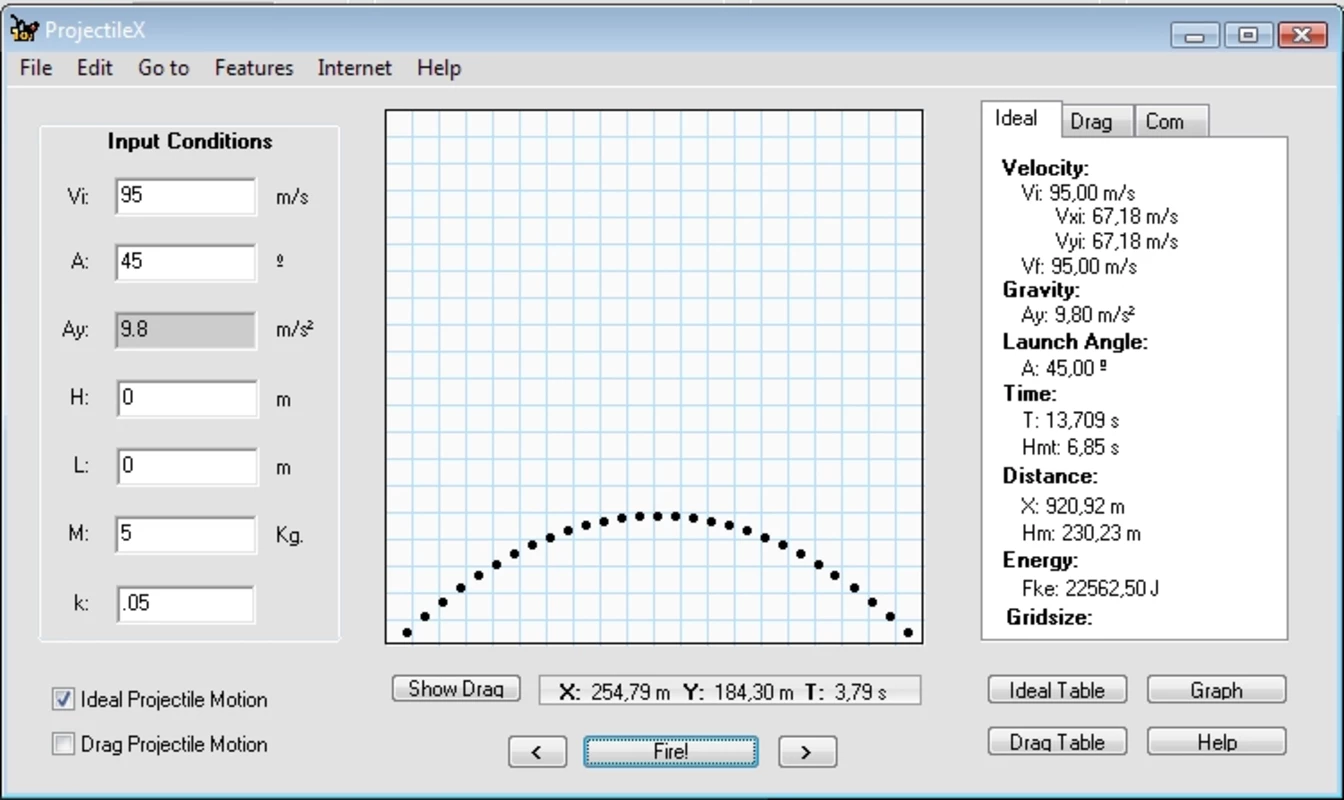Viewport: 1344px width, 800px height.
Task: Click the Vi initial velocity input field
Action: (x=186, y=196)
